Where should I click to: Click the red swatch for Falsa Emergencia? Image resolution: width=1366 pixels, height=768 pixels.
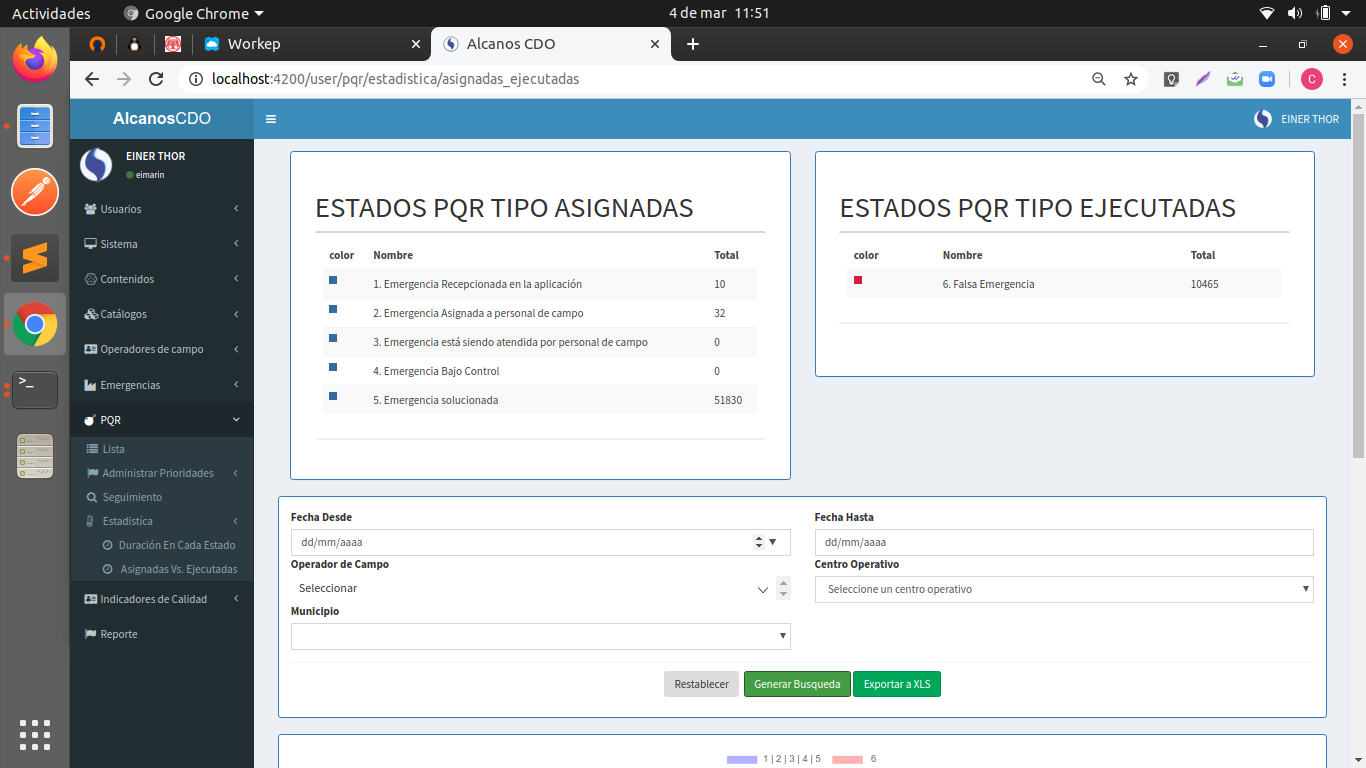click(858, 280)
